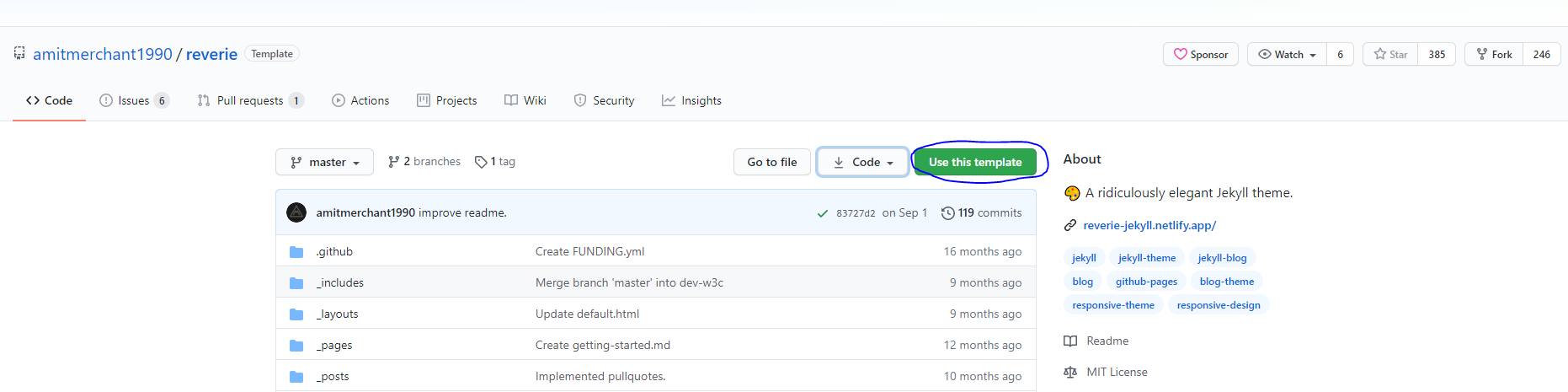View the 2 branches link
1568x392 pixels.
[x=424, y=161]
